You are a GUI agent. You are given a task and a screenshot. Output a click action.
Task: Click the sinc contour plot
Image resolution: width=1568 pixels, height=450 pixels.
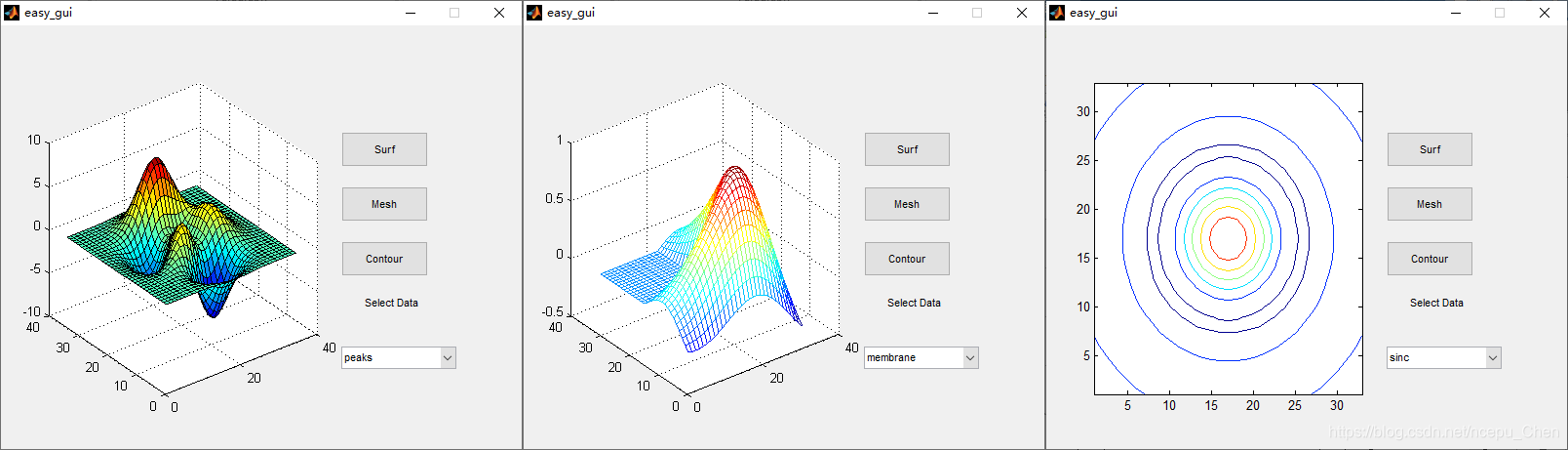(x=1228, y=239)
